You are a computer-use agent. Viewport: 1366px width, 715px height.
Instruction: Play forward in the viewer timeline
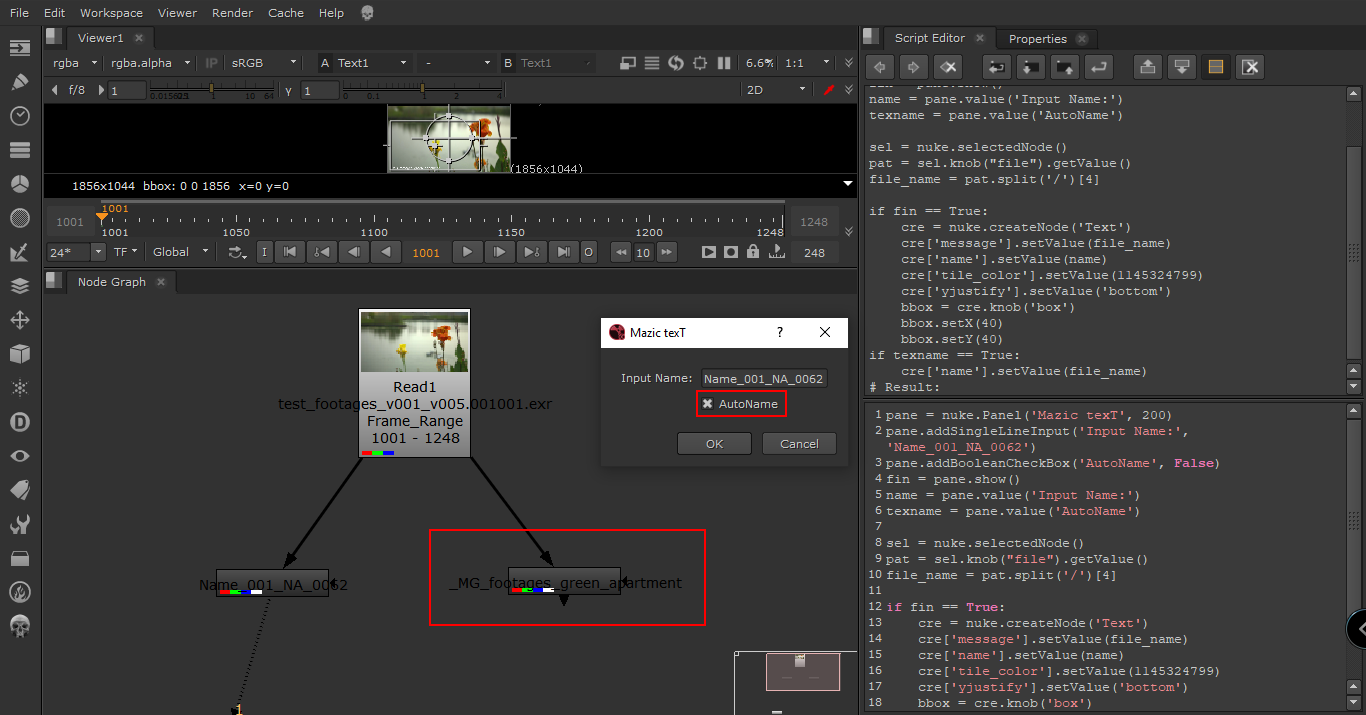[467, 252]
